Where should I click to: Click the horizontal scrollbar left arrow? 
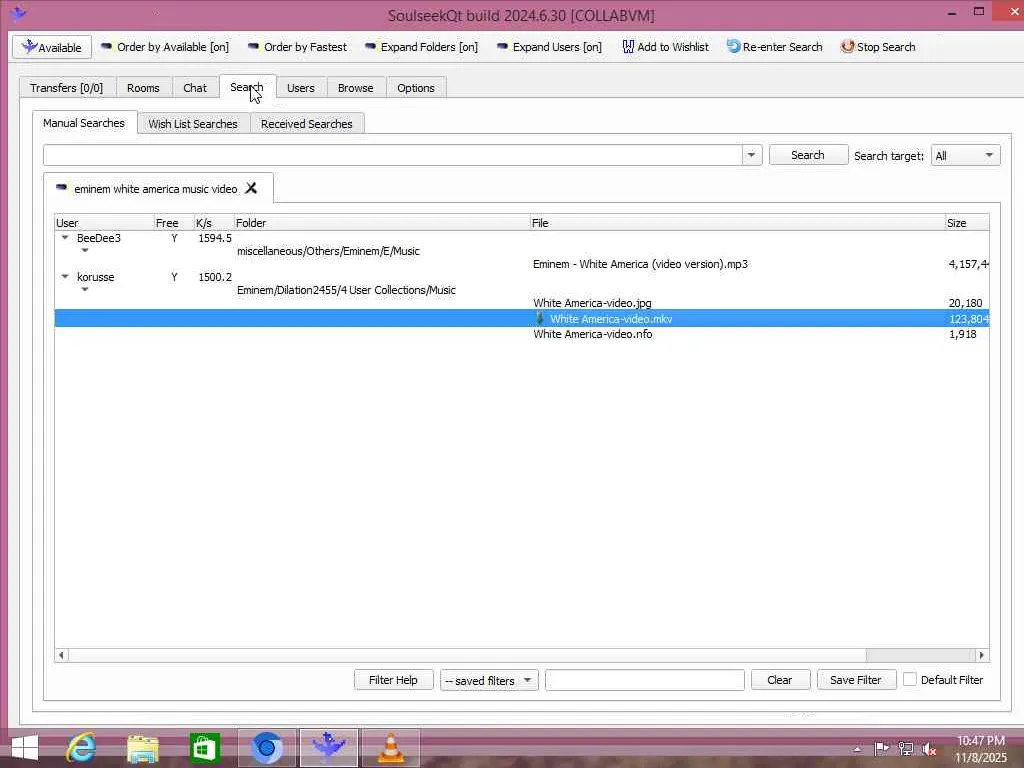tap(61, 655)
